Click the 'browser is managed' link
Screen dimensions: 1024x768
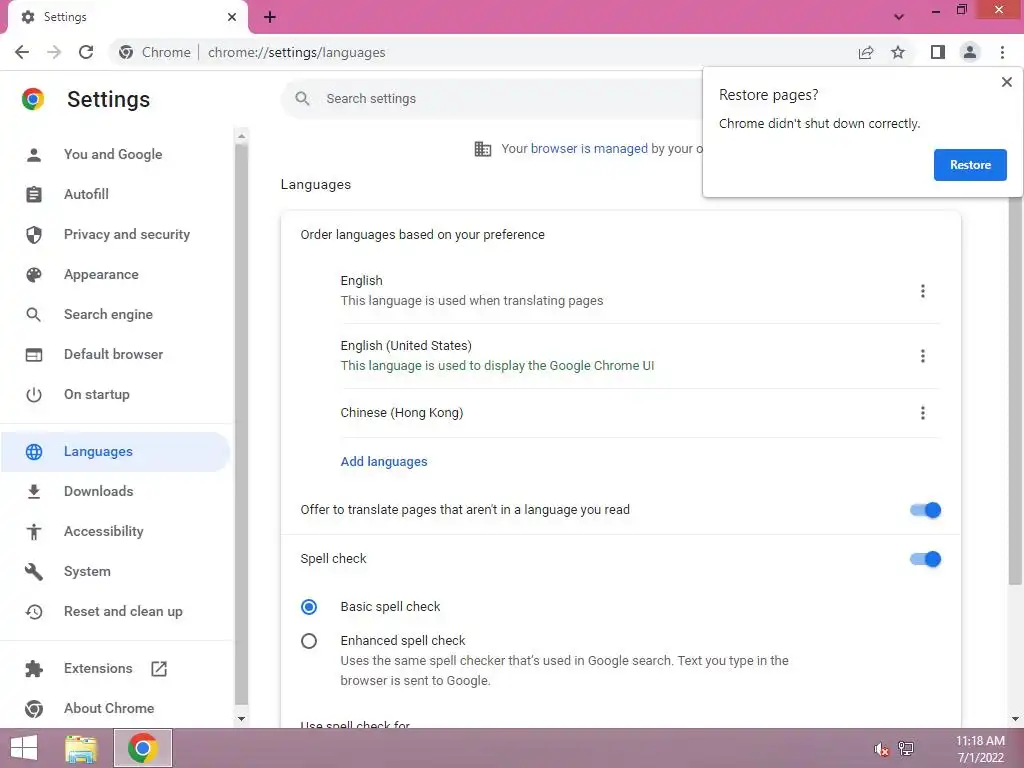[589, 148]
